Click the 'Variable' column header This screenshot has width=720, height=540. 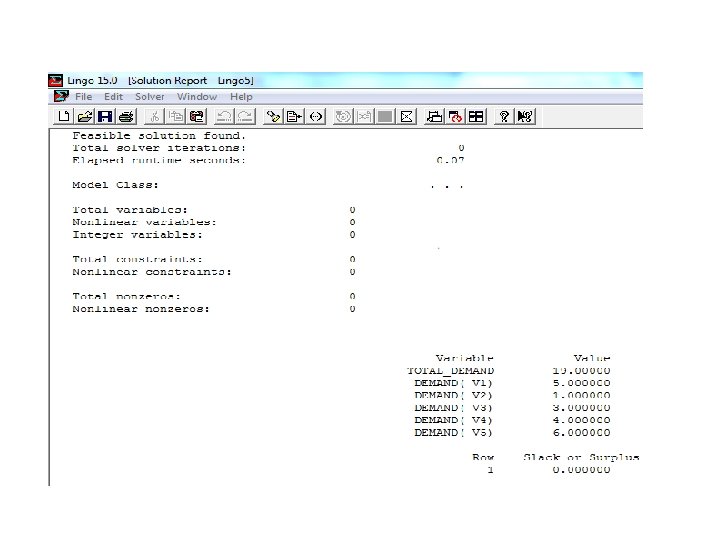point(465,358)
